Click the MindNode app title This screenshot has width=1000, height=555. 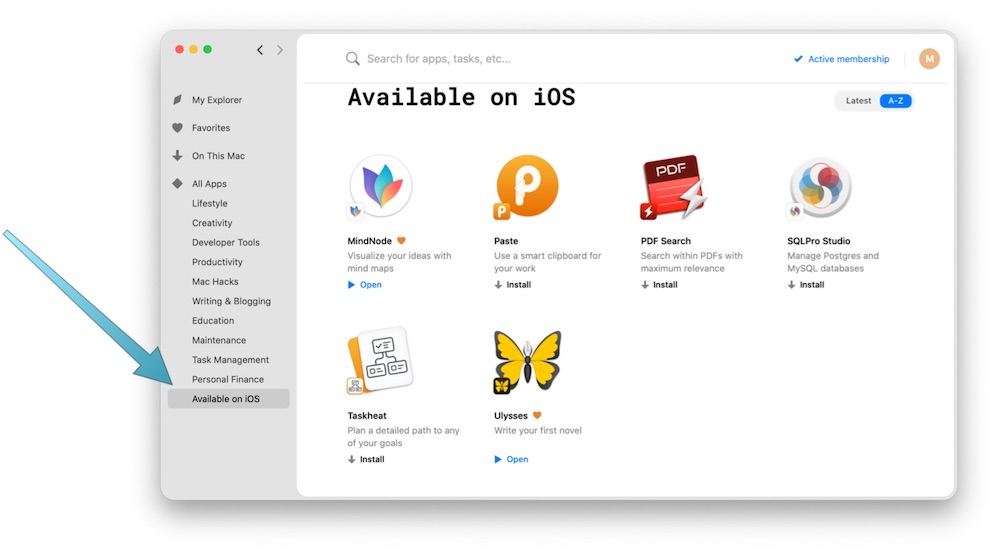coord(369,241)
